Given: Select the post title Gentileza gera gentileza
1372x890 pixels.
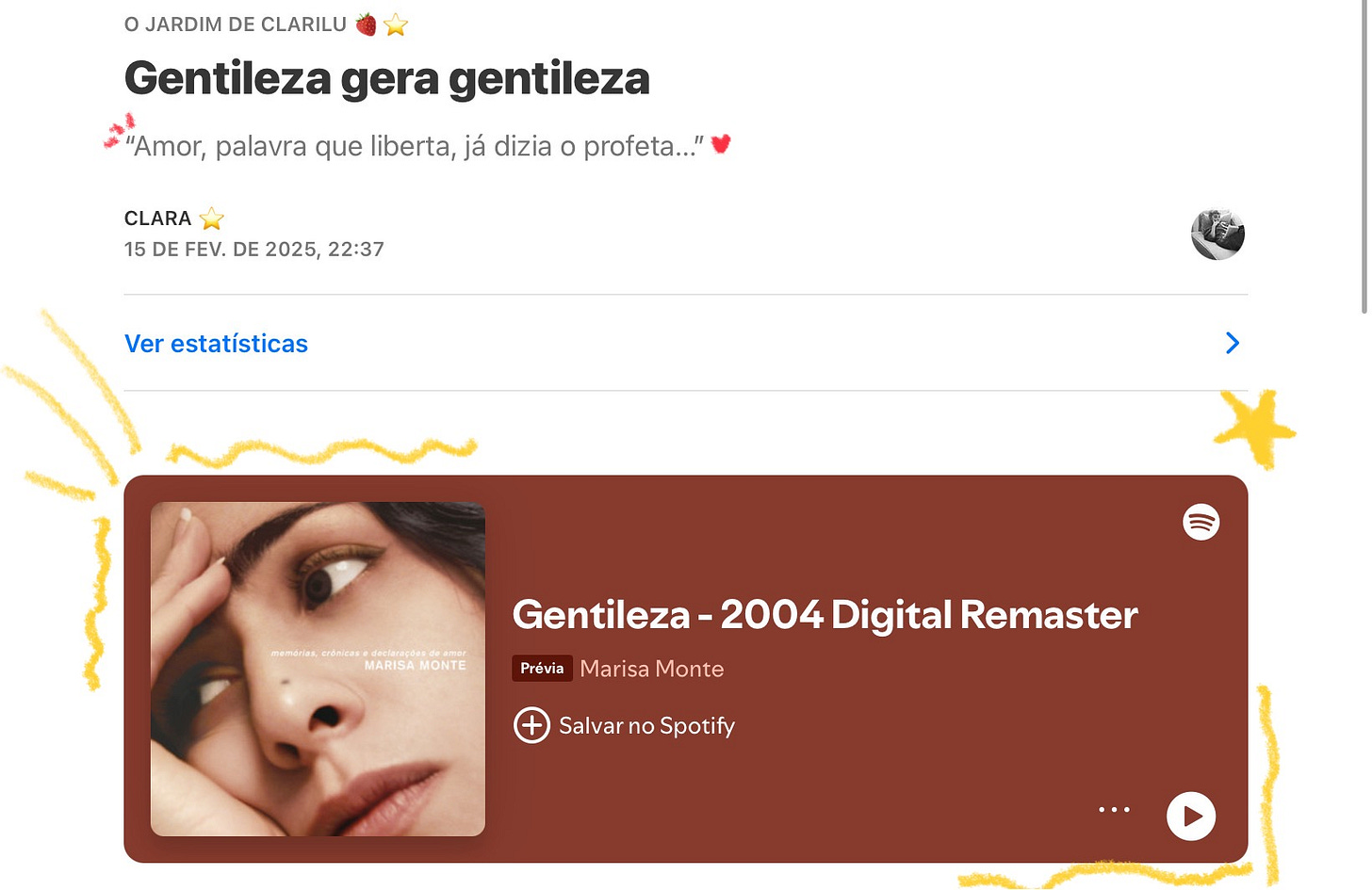Looking at the screenshot, I should click(x=387, y=78).
